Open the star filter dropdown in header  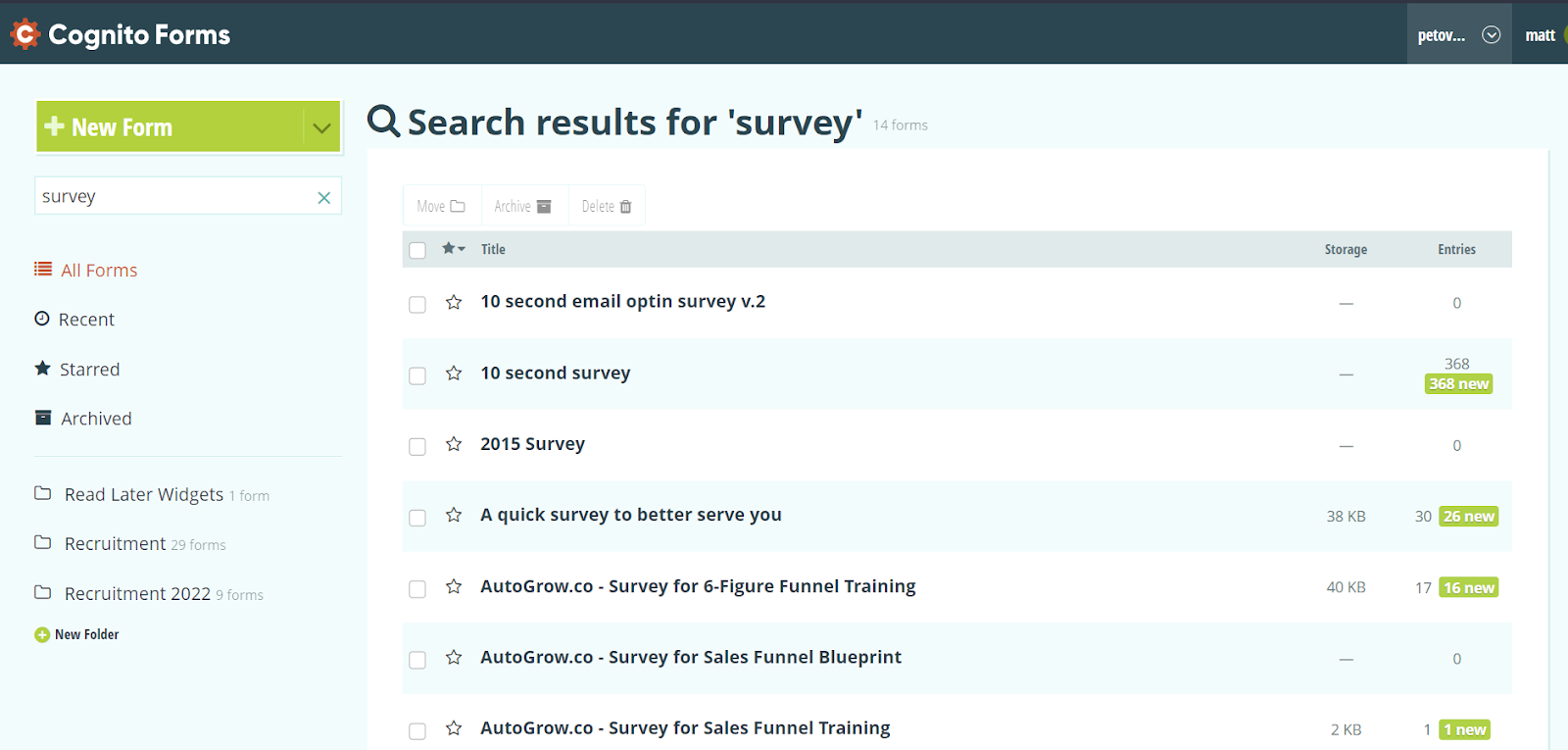[x=452, y=249]
